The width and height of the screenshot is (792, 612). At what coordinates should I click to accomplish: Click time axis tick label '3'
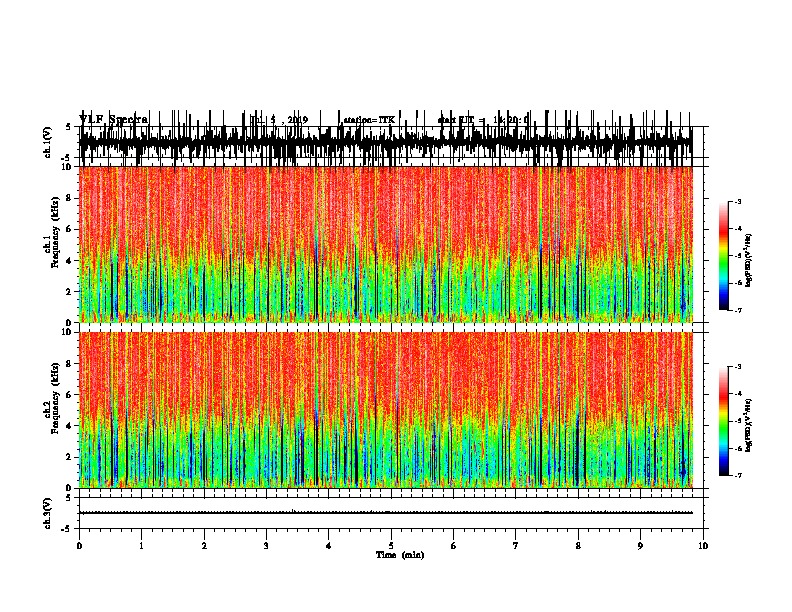[266, 546]
